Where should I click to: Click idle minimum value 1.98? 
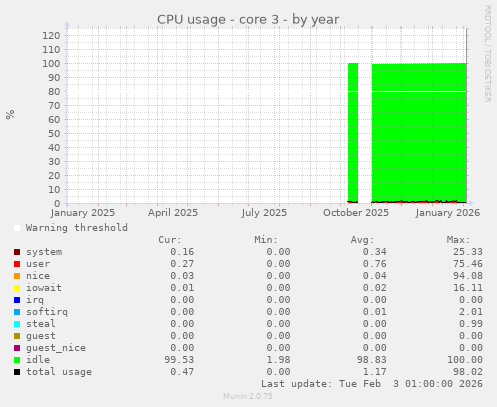point(278,360)
